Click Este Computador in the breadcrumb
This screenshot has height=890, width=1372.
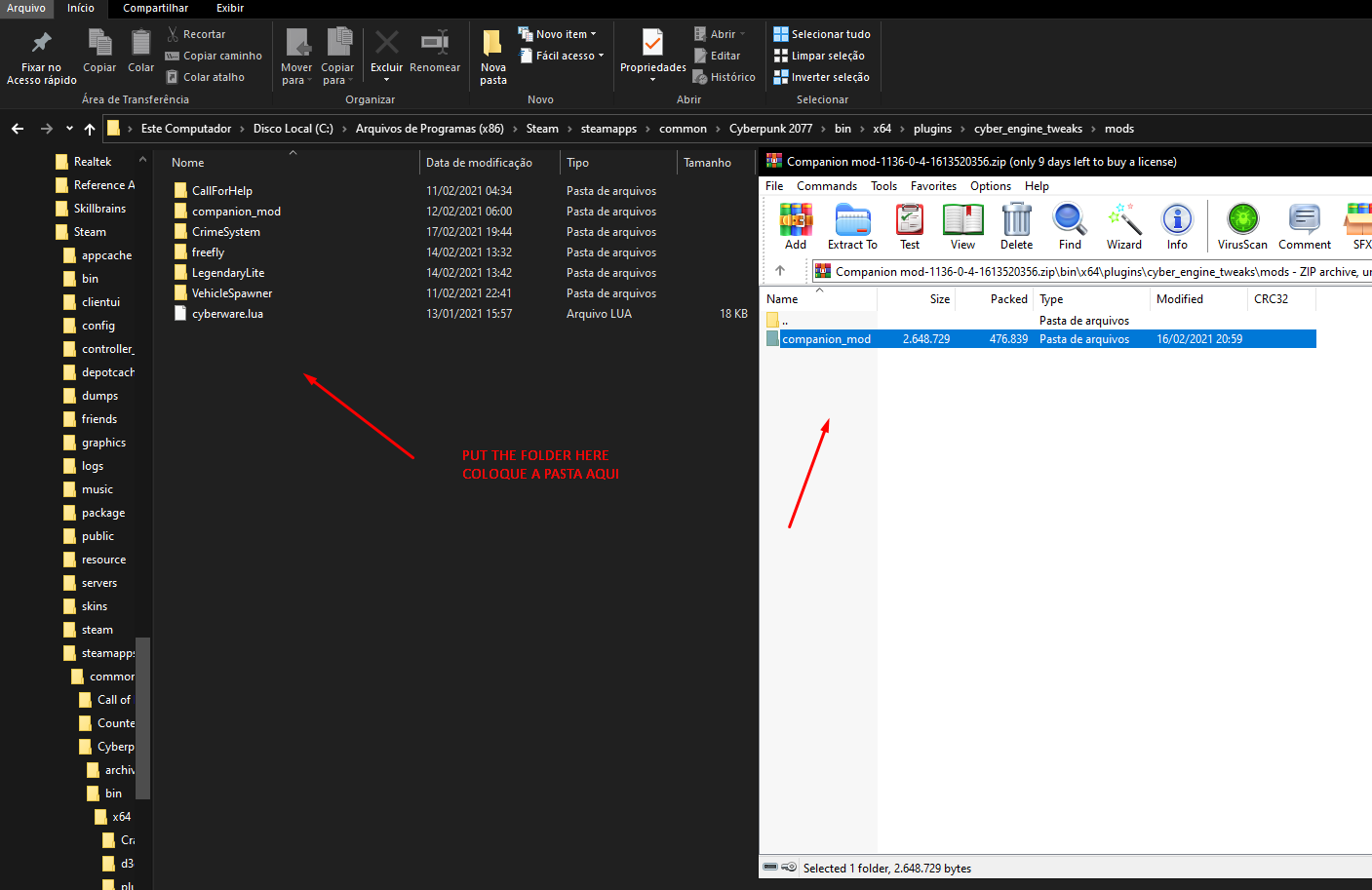[186, 129]
